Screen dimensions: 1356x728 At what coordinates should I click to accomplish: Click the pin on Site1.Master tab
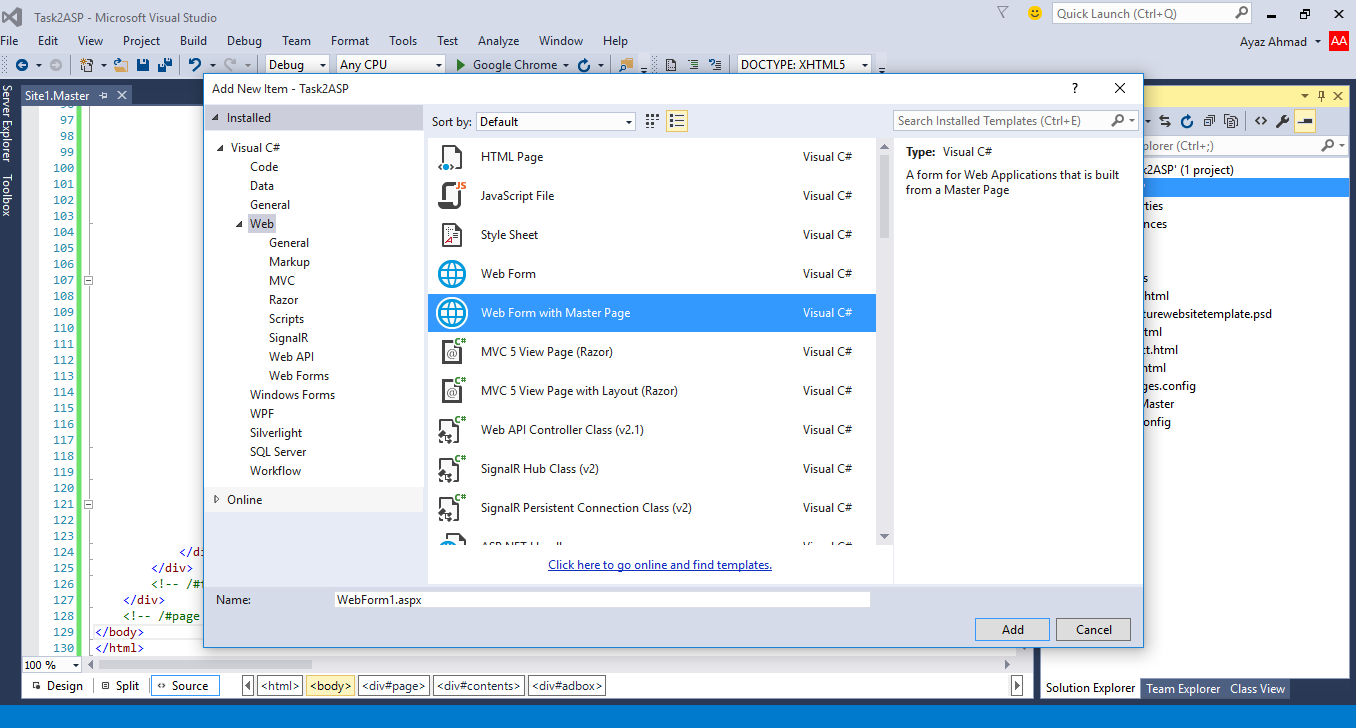(x=103, y=95)
